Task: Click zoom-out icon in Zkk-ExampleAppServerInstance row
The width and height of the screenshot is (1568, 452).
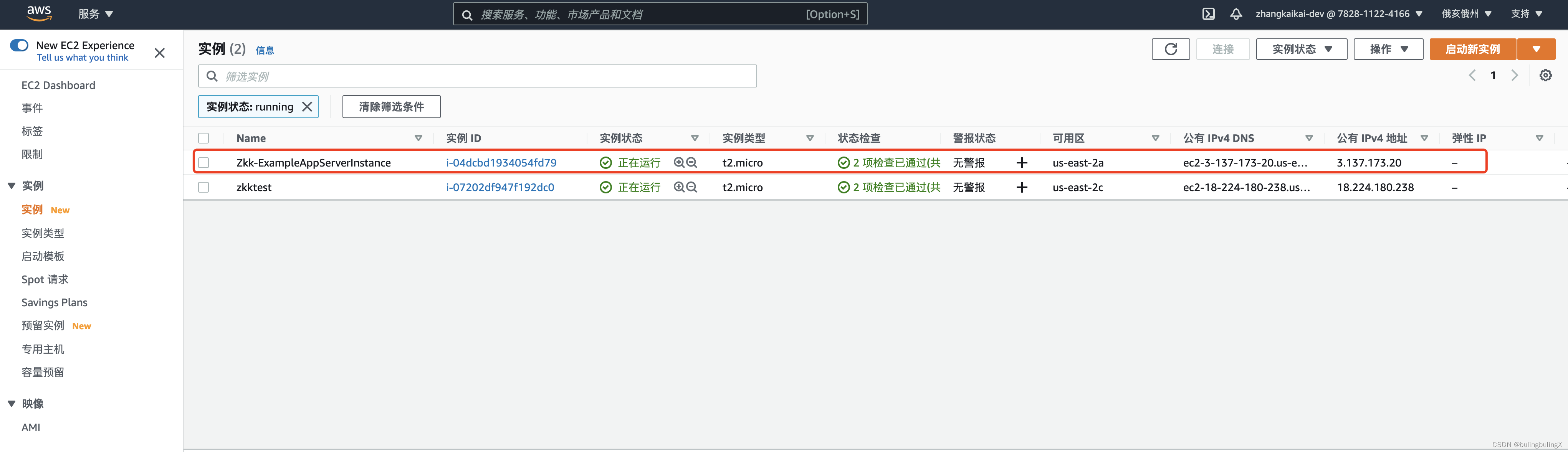Action: click(x=691, y=162)
